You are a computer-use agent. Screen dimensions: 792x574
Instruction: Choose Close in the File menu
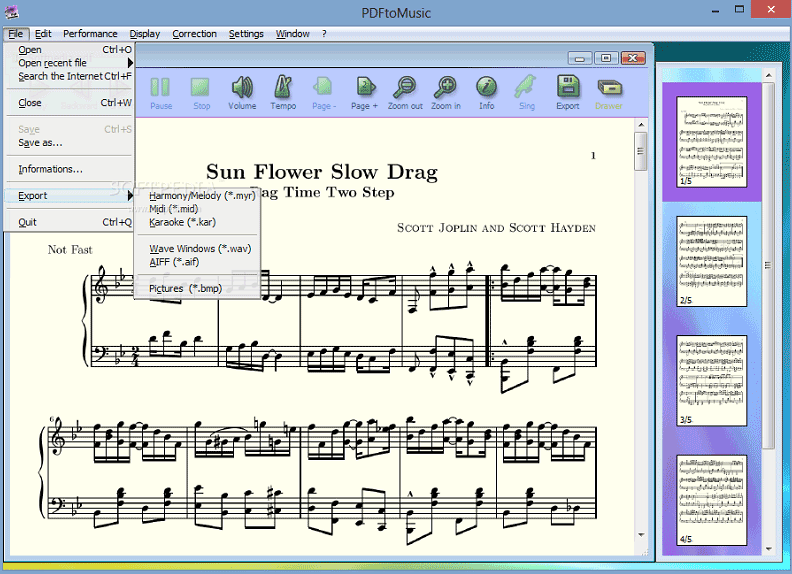coord(70,103)
